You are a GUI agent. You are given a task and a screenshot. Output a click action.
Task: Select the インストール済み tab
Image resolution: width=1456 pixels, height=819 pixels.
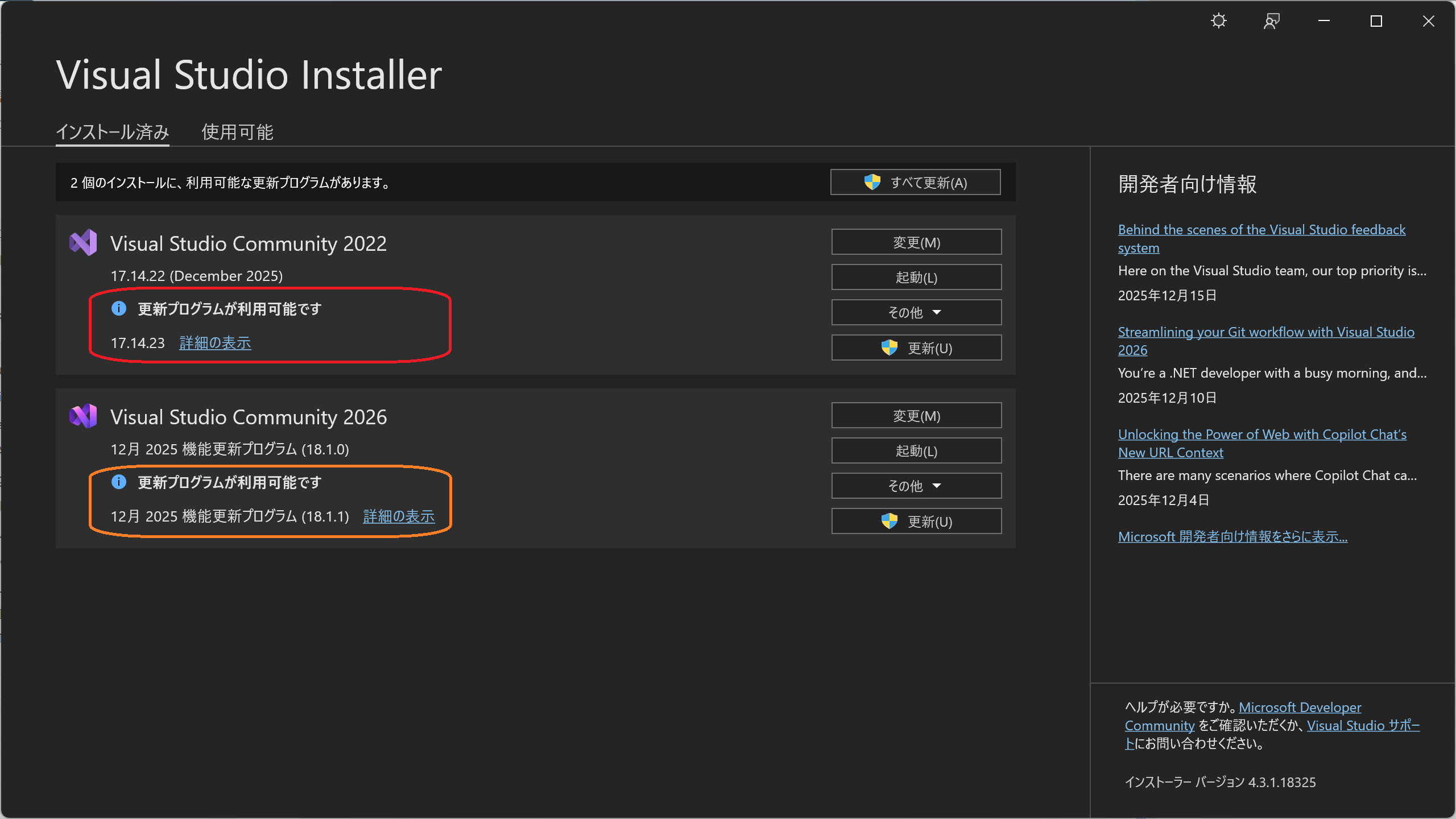[112, 132]
